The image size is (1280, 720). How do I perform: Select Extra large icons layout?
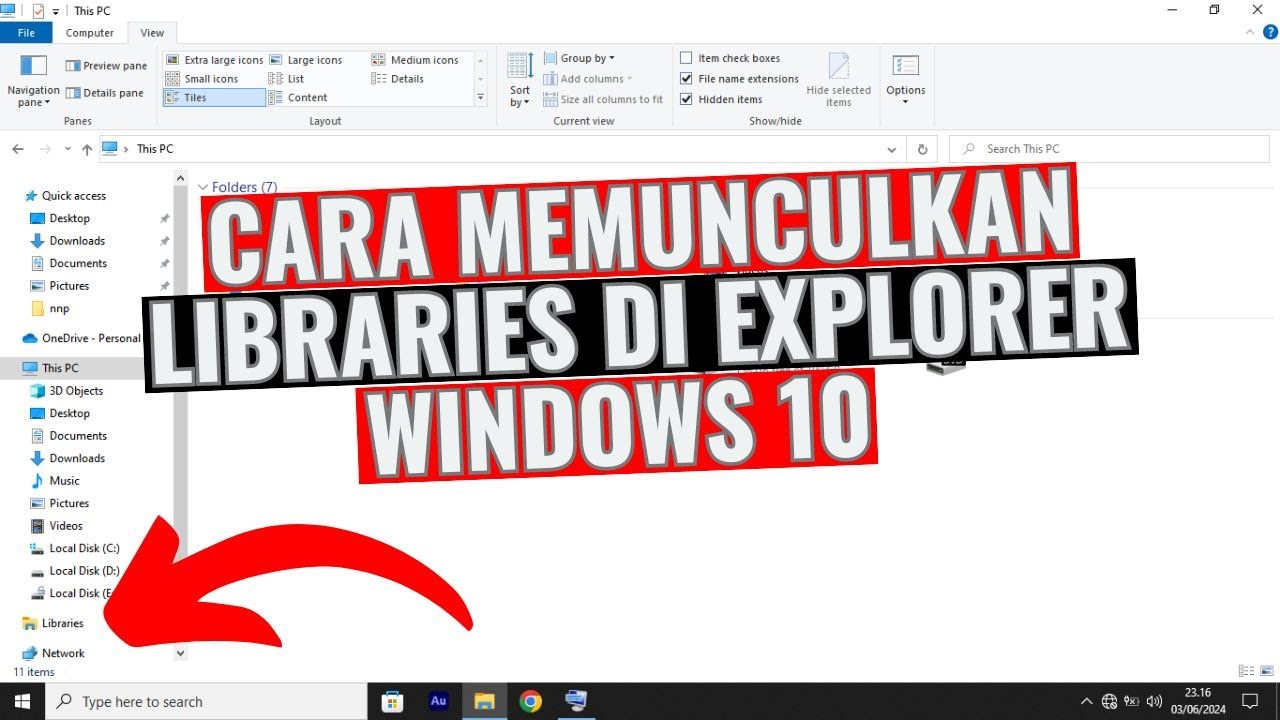[x=214, y=60]
